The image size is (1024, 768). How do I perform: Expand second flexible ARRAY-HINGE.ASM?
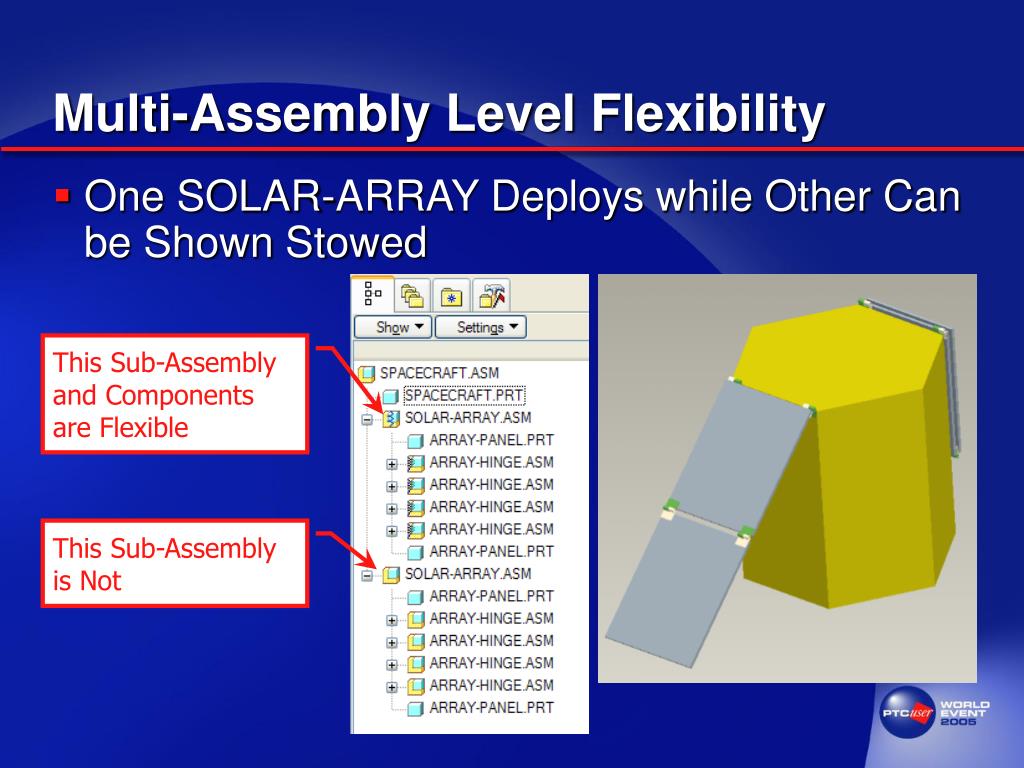point(391,487)
